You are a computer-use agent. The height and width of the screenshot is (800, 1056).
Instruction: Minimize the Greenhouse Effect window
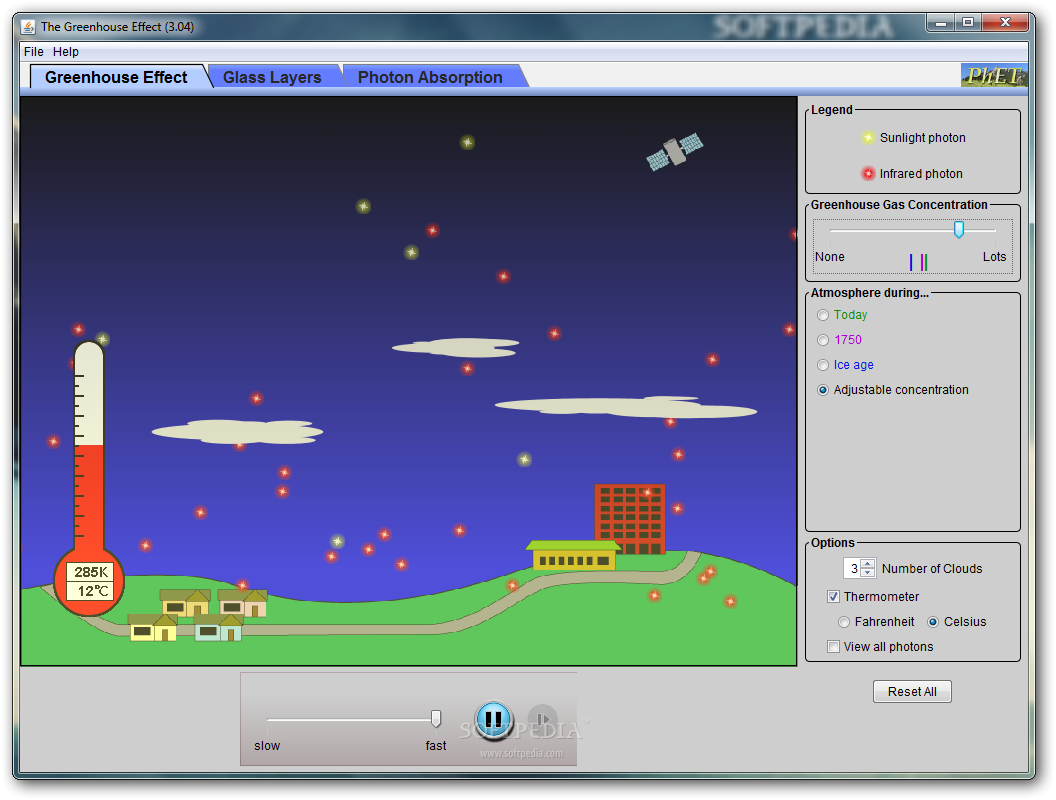pyautogui.click(x=941, y=23)
